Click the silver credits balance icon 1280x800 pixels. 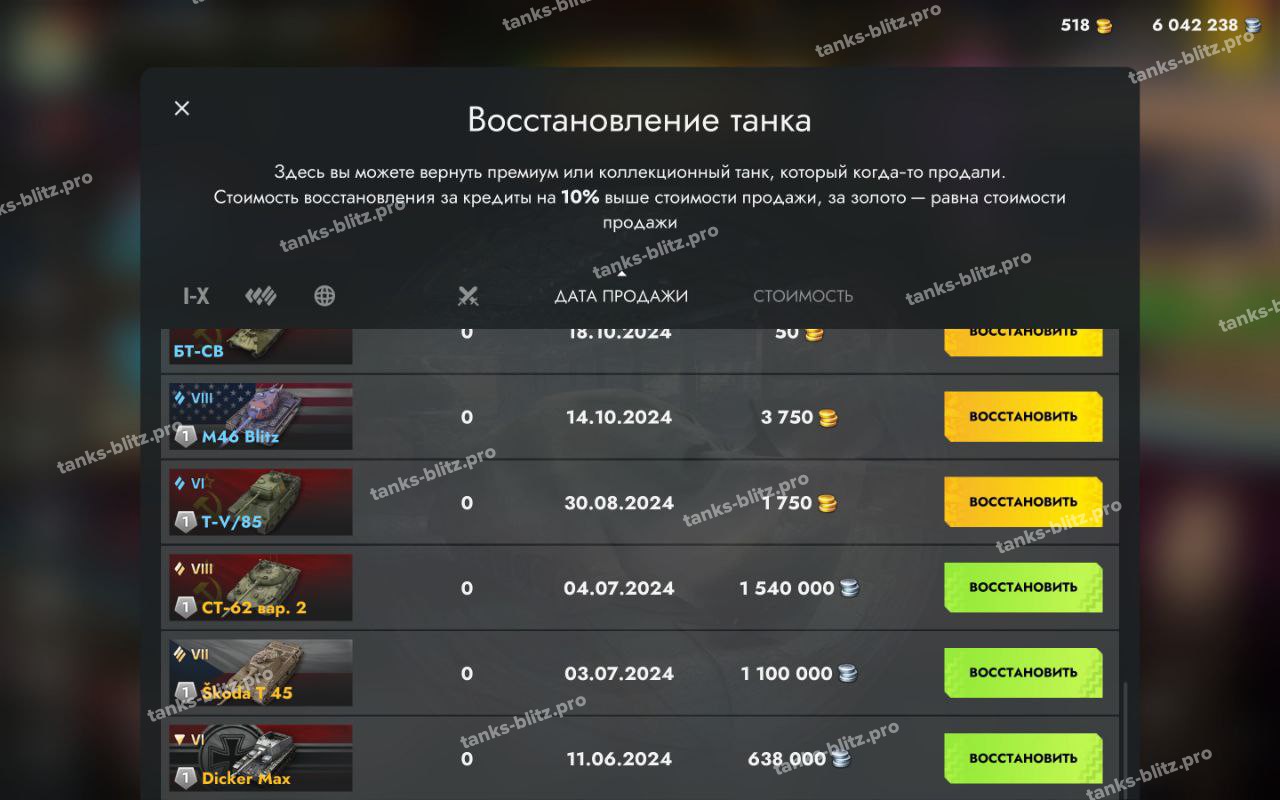pos(1252,26)
